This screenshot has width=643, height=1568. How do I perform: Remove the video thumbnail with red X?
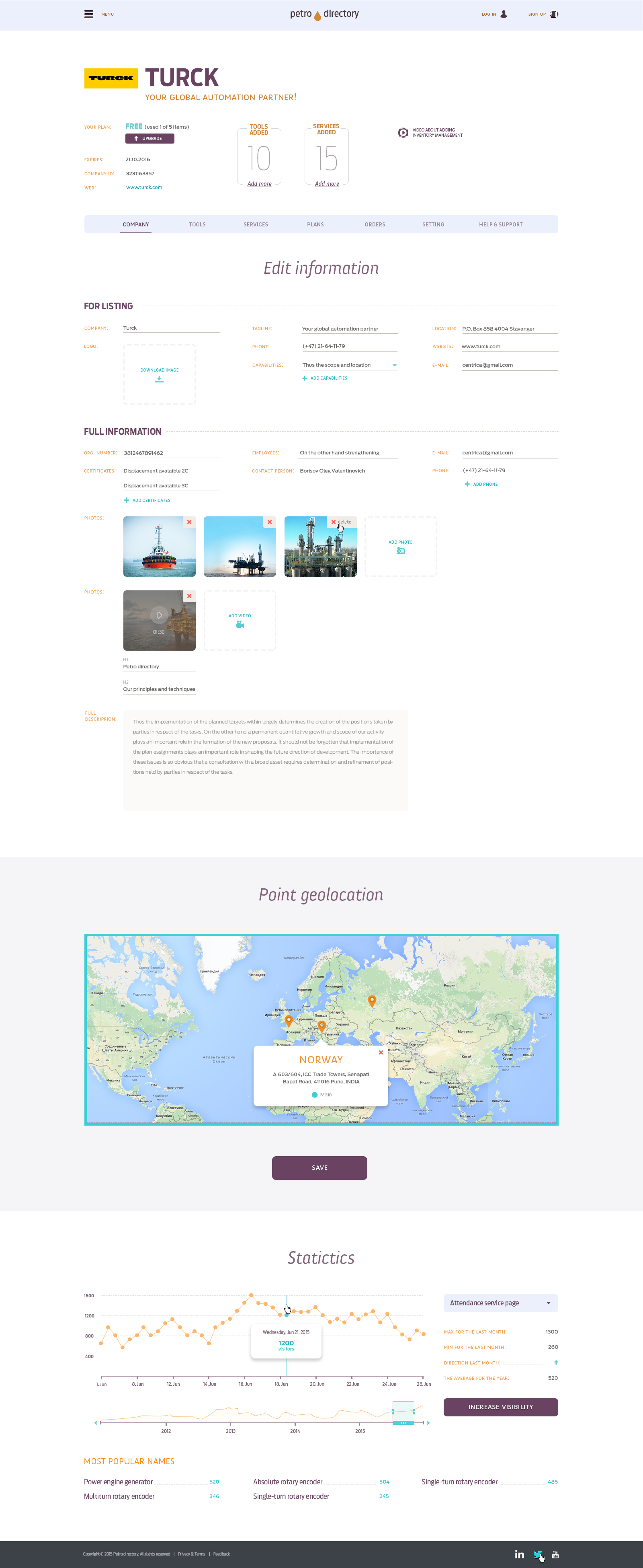189,596
